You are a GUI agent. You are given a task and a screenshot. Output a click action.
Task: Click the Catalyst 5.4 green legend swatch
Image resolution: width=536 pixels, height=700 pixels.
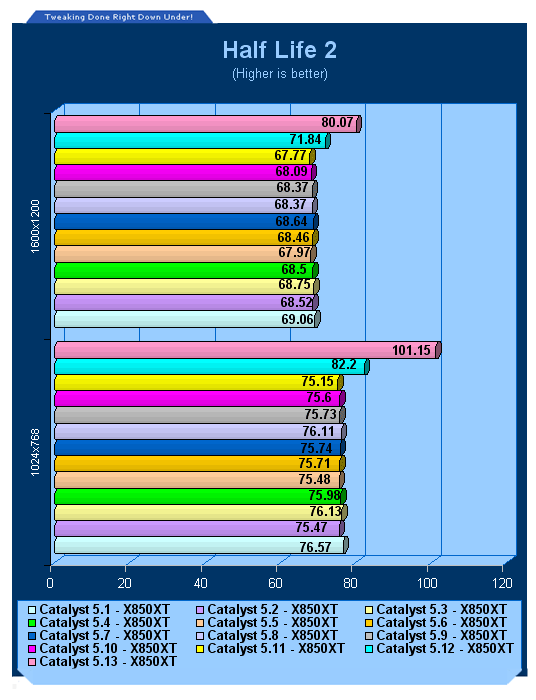click(32, 623)
